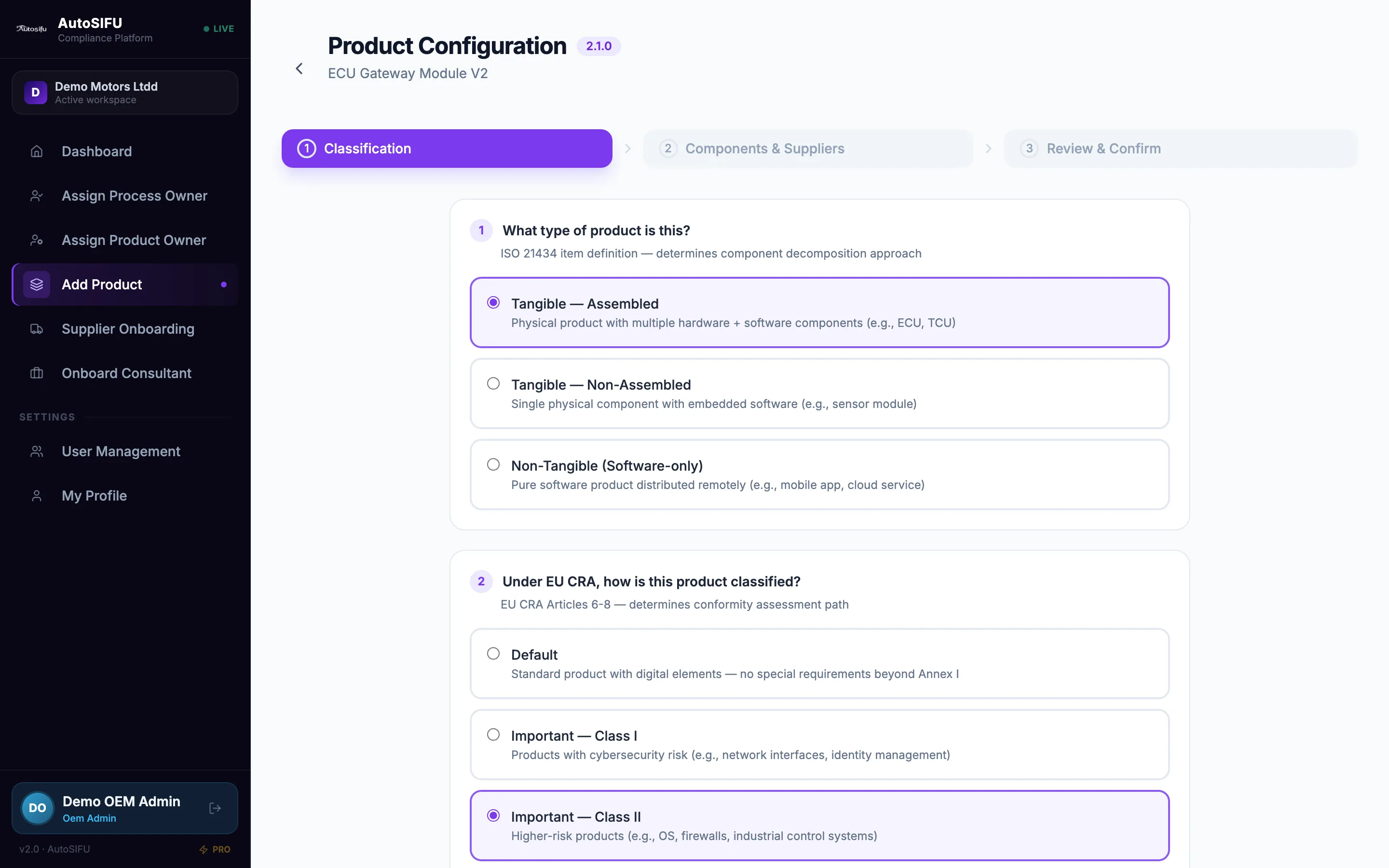Screen dimensions: 1389x868
Task: Open My Profile settings
Action: 124,496
